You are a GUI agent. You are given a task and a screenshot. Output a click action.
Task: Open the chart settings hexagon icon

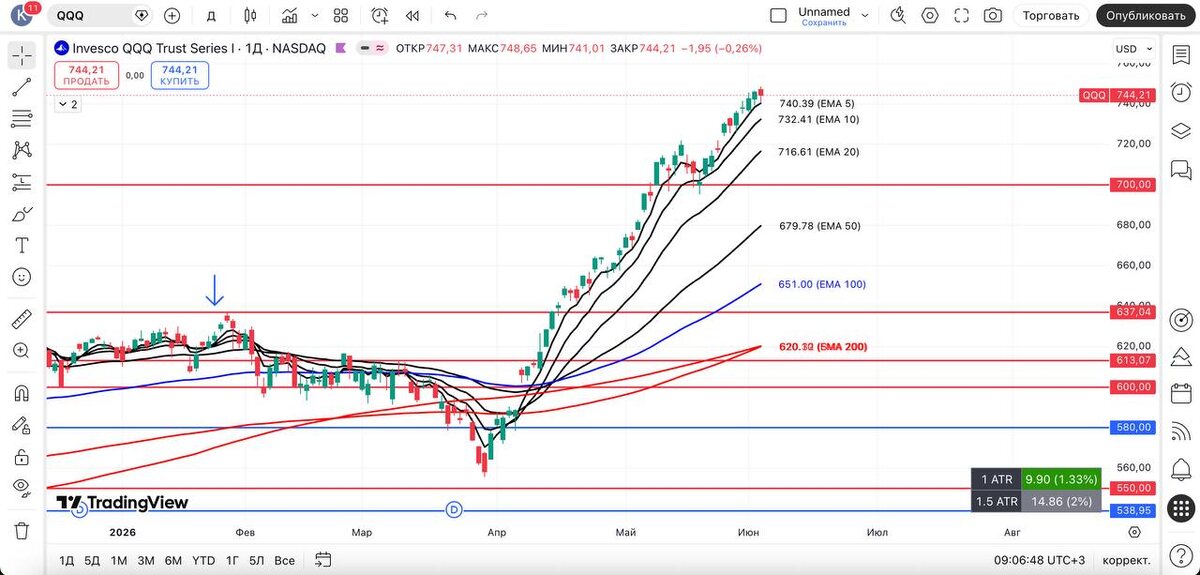point(930,15)
